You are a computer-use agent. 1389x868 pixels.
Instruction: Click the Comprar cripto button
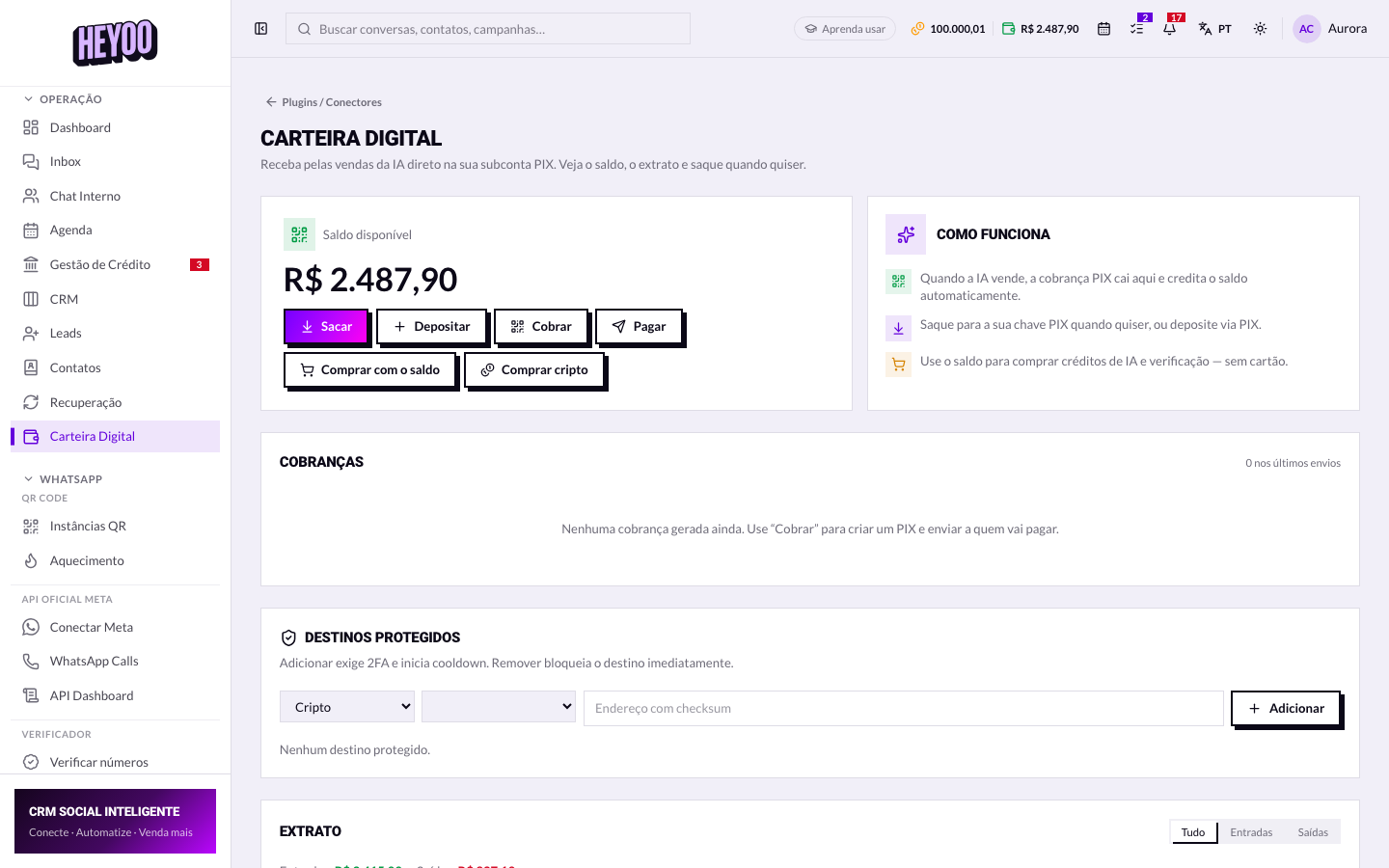coord(534,369)
